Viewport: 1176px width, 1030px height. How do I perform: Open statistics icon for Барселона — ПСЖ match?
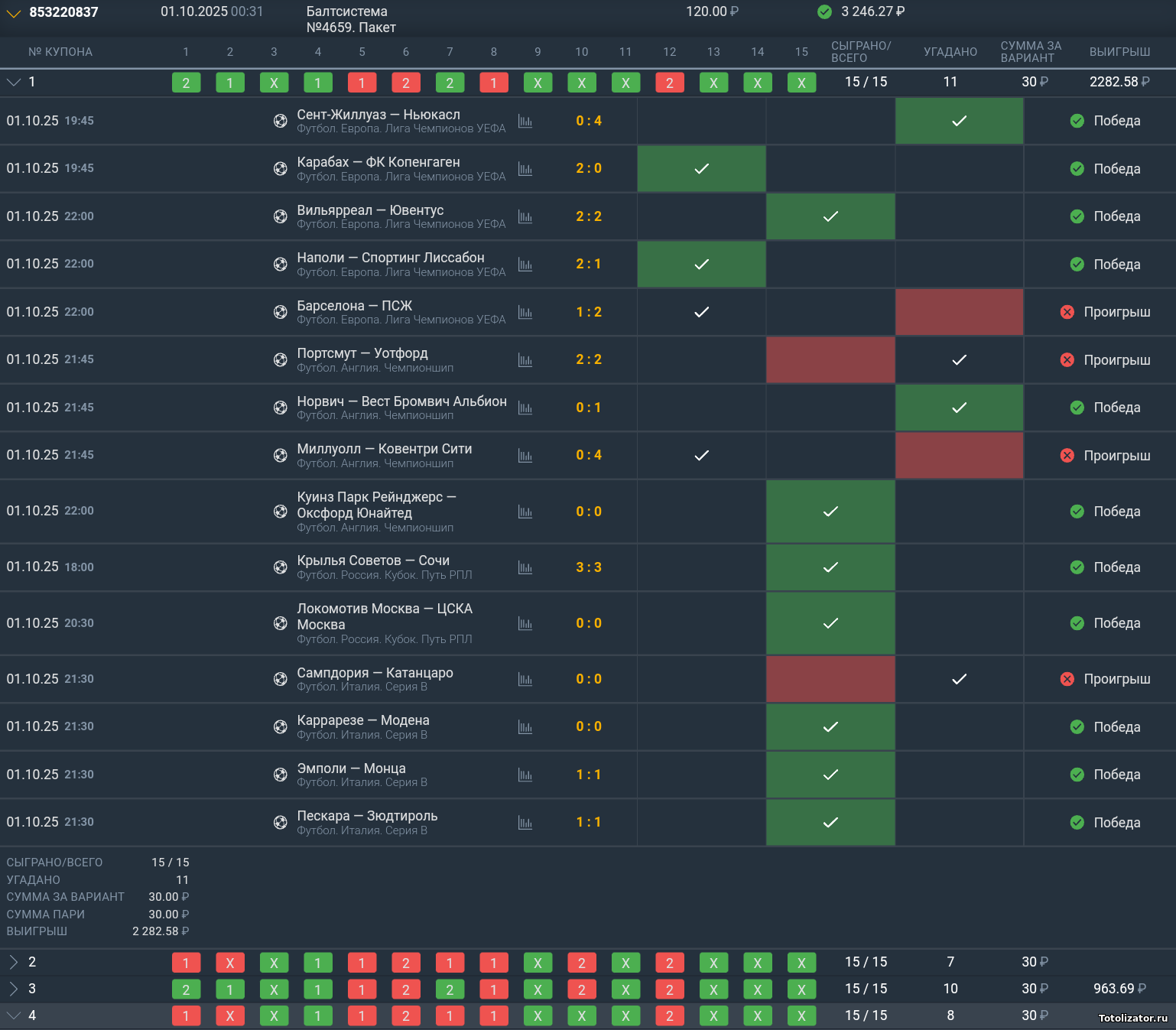pos(525,312)
